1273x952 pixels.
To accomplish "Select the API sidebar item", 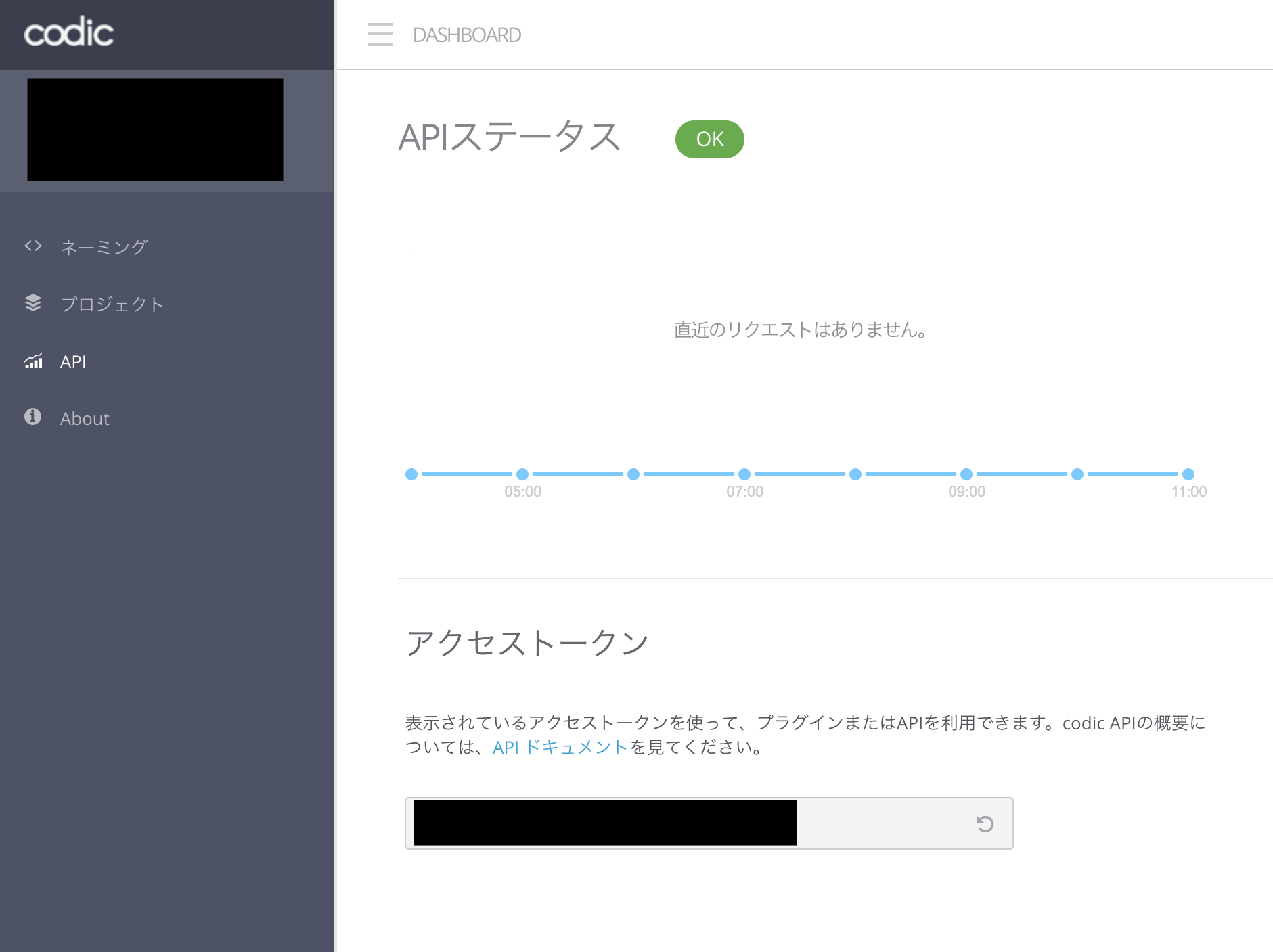I will coord(73,361).
